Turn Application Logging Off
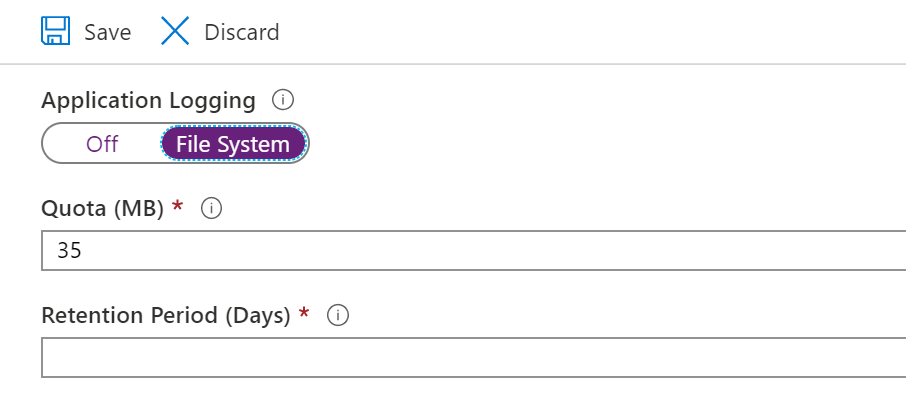 click(102, 143)
